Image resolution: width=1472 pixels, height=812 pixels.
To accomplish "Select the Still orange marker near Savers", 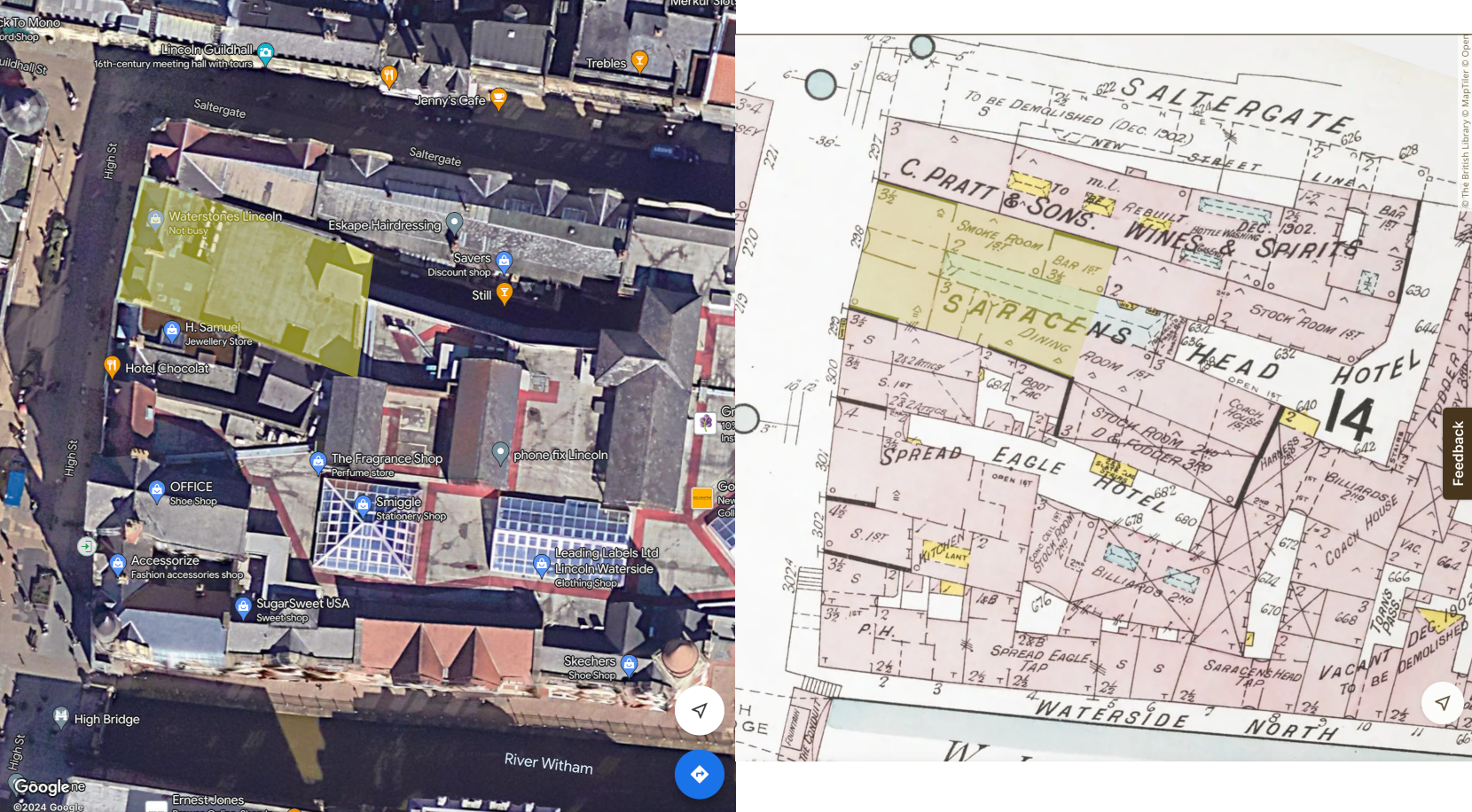I will [x=504, y=292].
